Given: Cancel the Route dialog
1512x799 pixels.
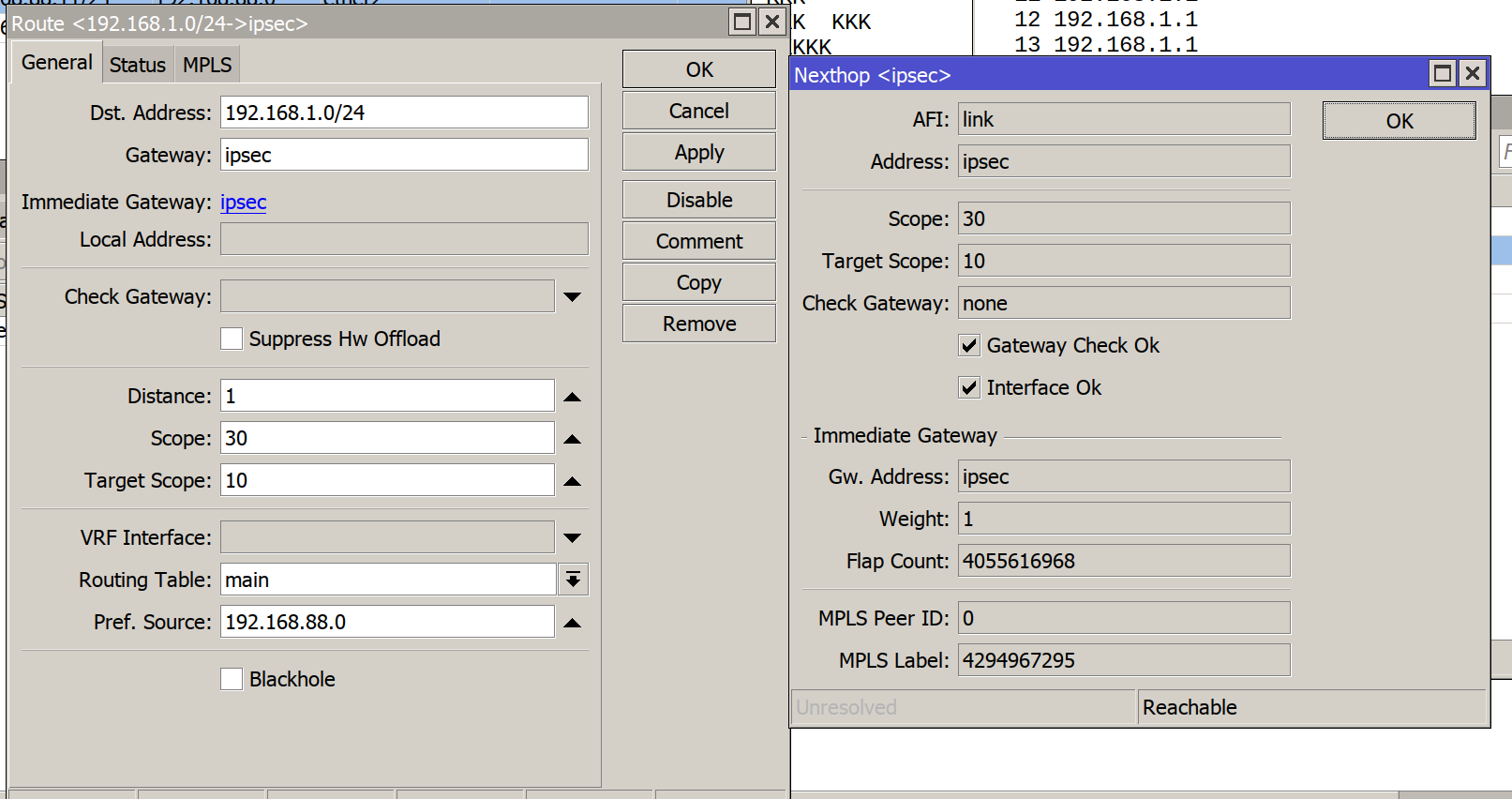Looking at the screenshot, I should tap(699, 111).
